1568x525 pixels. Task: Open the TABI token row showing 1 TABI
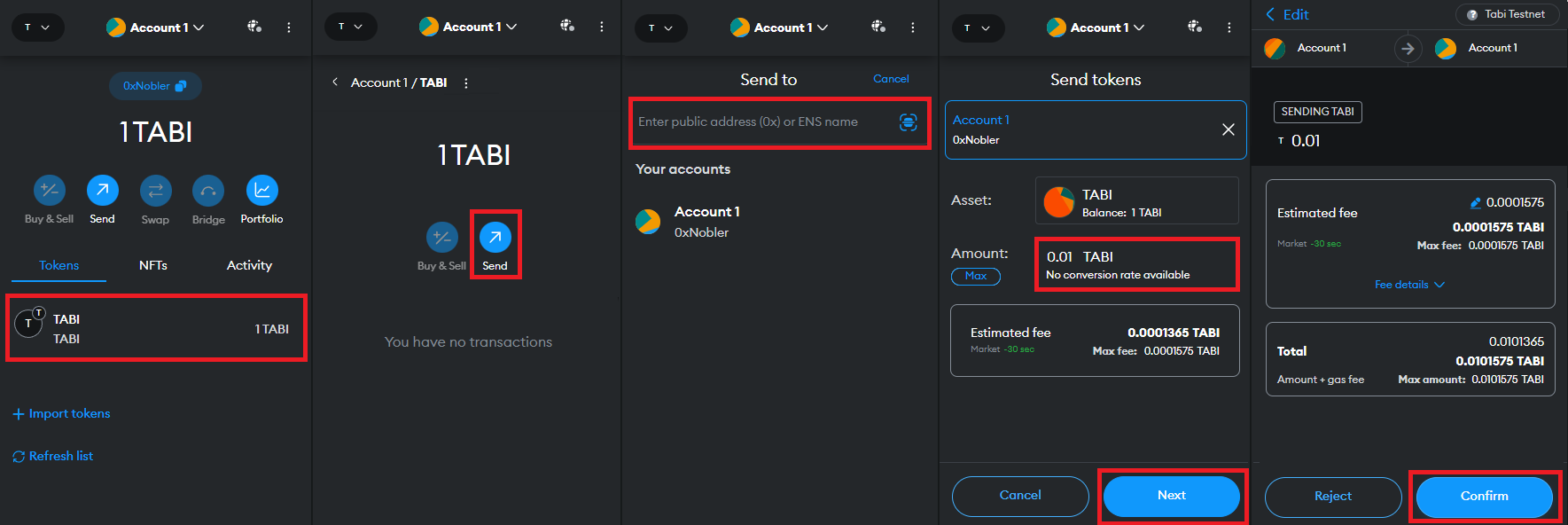pos(156,328)
